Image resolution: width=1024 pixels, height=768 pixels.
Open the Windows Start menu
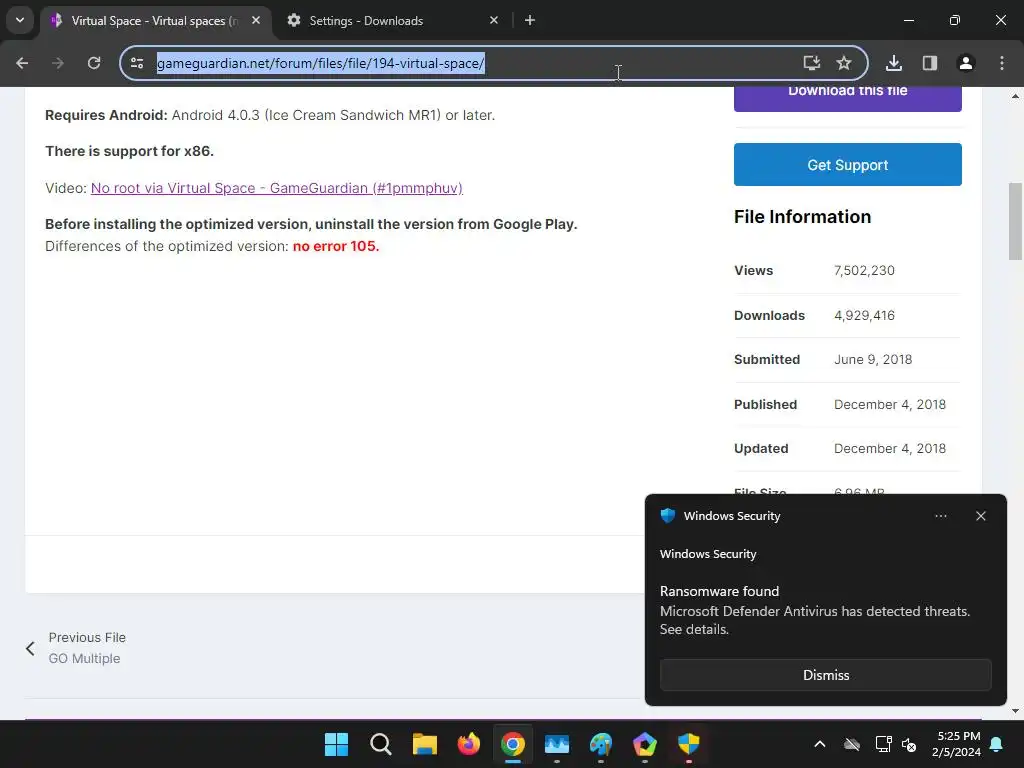(x=336, y=744)
